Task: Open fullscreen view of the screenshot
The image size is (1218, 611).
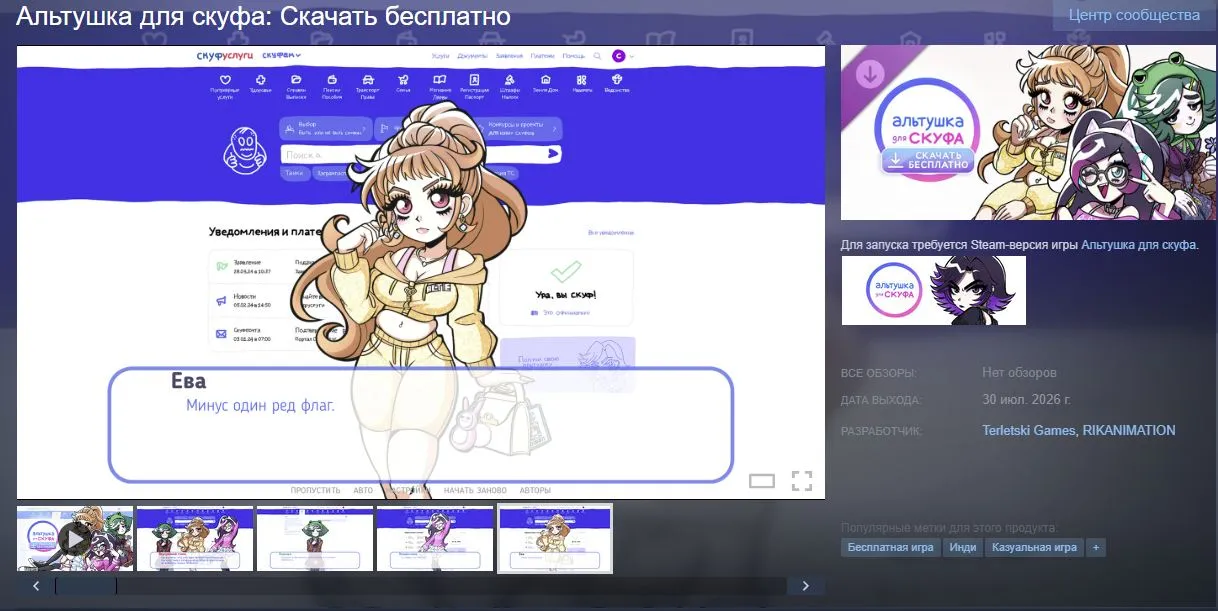Action: click(801, 481)
